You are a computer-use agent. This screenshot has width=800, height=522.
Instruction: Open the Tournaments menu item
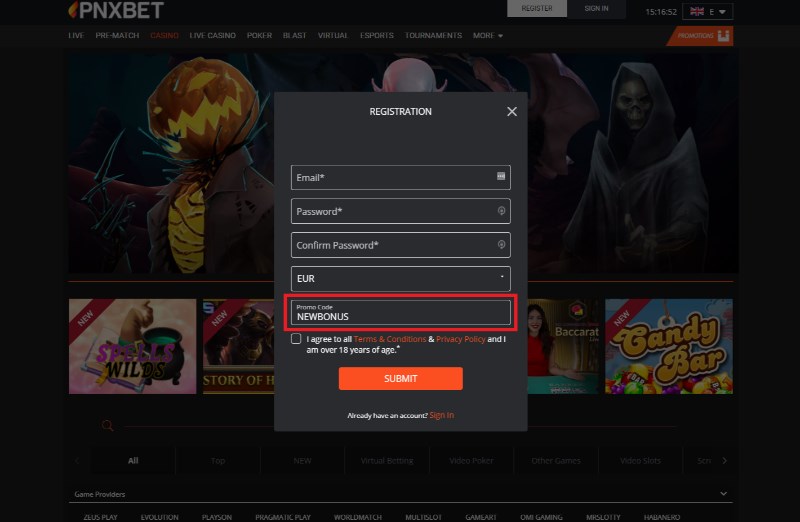point(433,35)
